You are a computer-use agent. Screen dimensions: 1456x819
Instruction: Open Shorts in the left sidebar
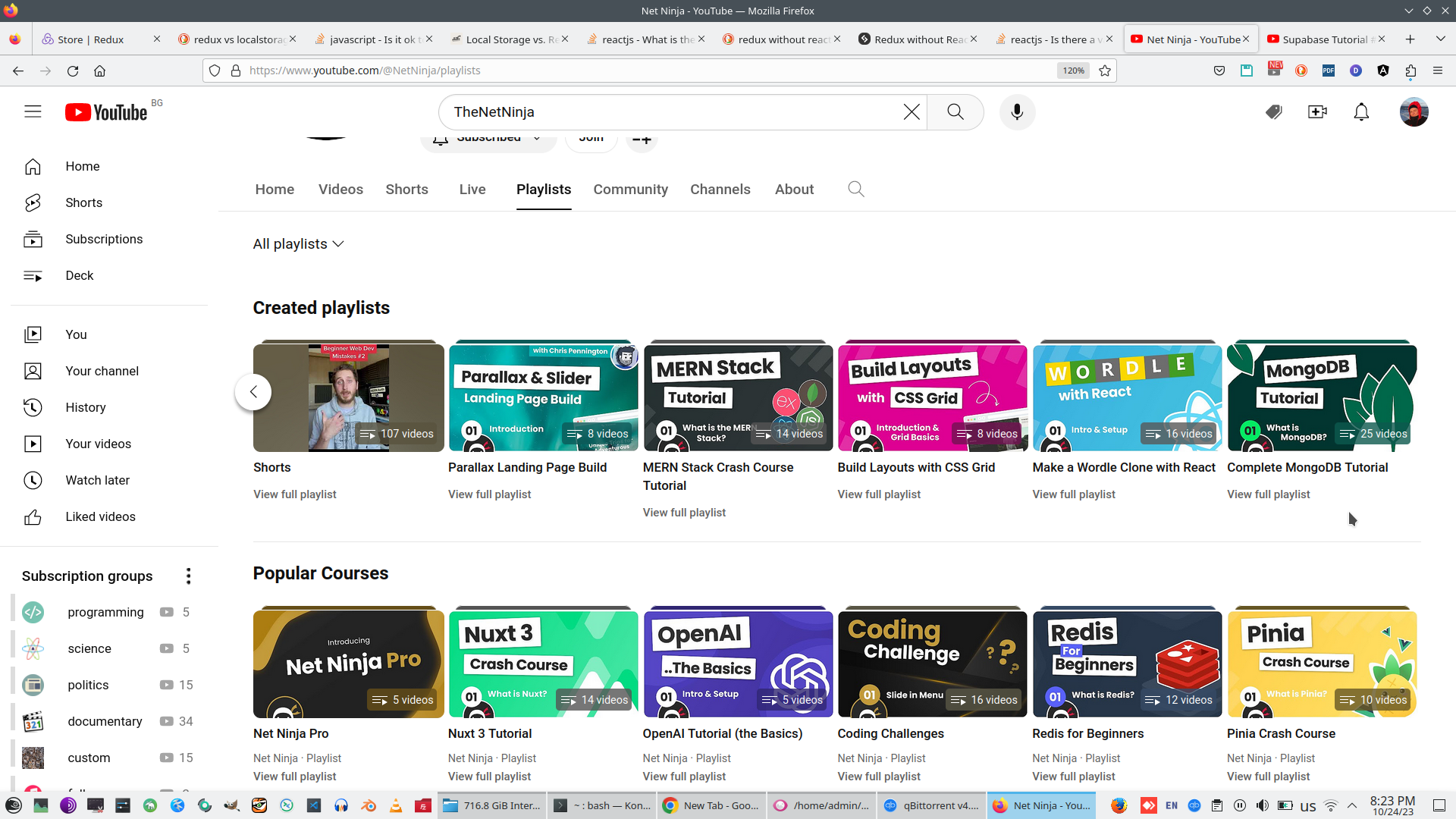pos(83,202)
